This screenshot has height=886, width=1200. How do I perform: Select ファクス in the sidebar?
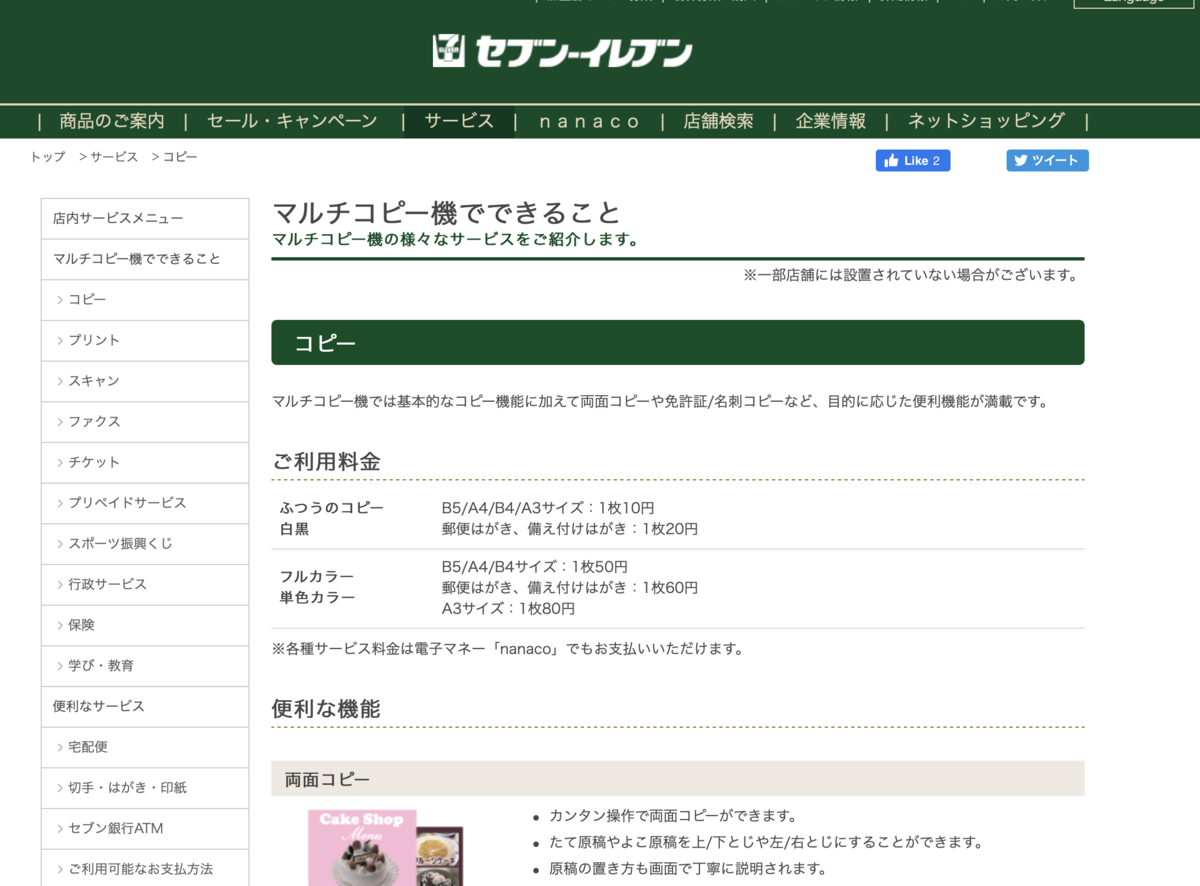(145, 422)
